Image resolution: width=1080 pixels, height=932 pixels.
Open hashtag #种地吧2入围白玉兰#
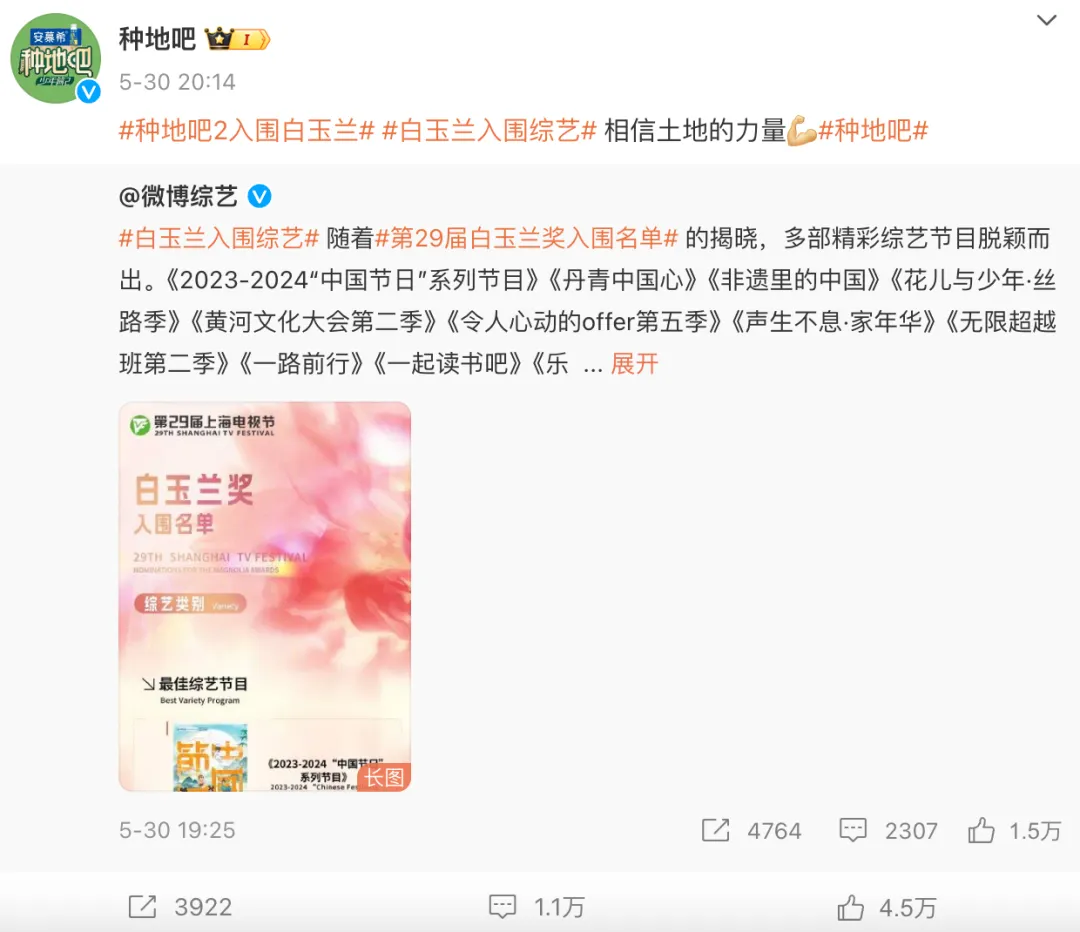[247, 130]
